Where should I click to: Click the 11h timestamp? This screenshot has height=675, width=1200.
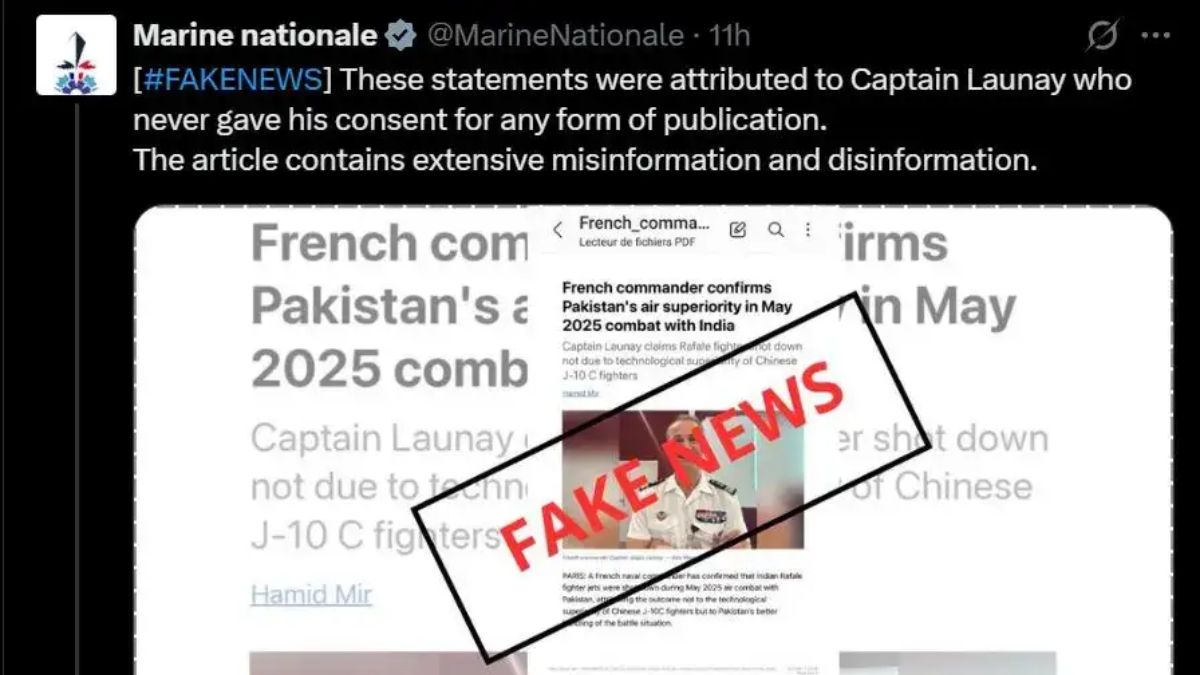(x=730, y=36)
